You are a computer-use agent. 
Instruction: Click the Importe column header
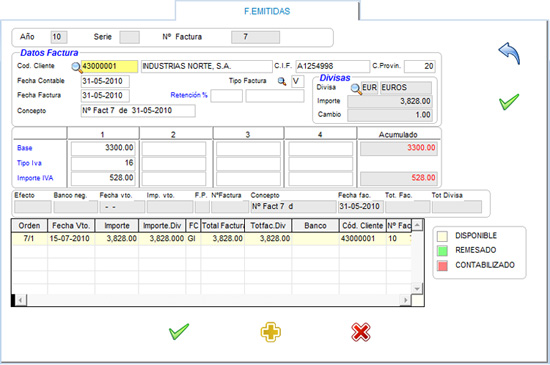pos(117,226)
